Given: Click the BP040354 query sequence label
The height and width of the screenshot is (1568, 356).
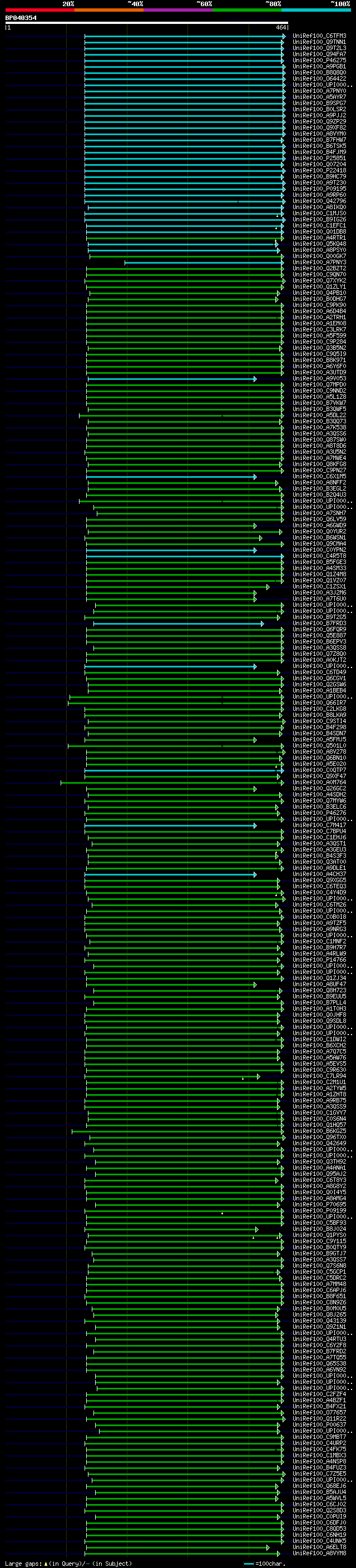Looking at the screenshot, I should pyautogui.click(x=21, y=18).
